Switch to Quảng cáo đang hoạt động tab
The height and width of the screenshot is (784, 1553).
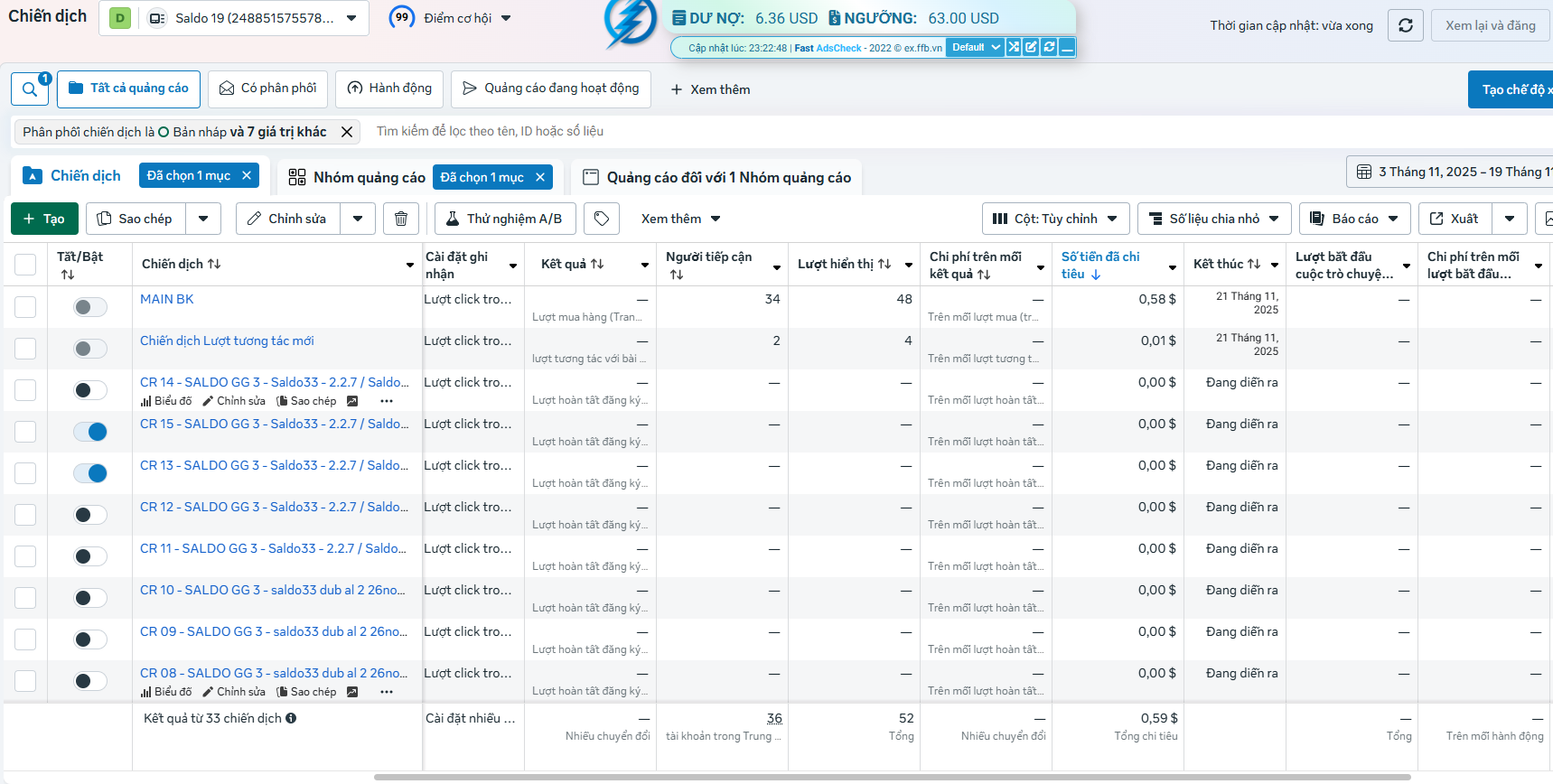(551, 89)
